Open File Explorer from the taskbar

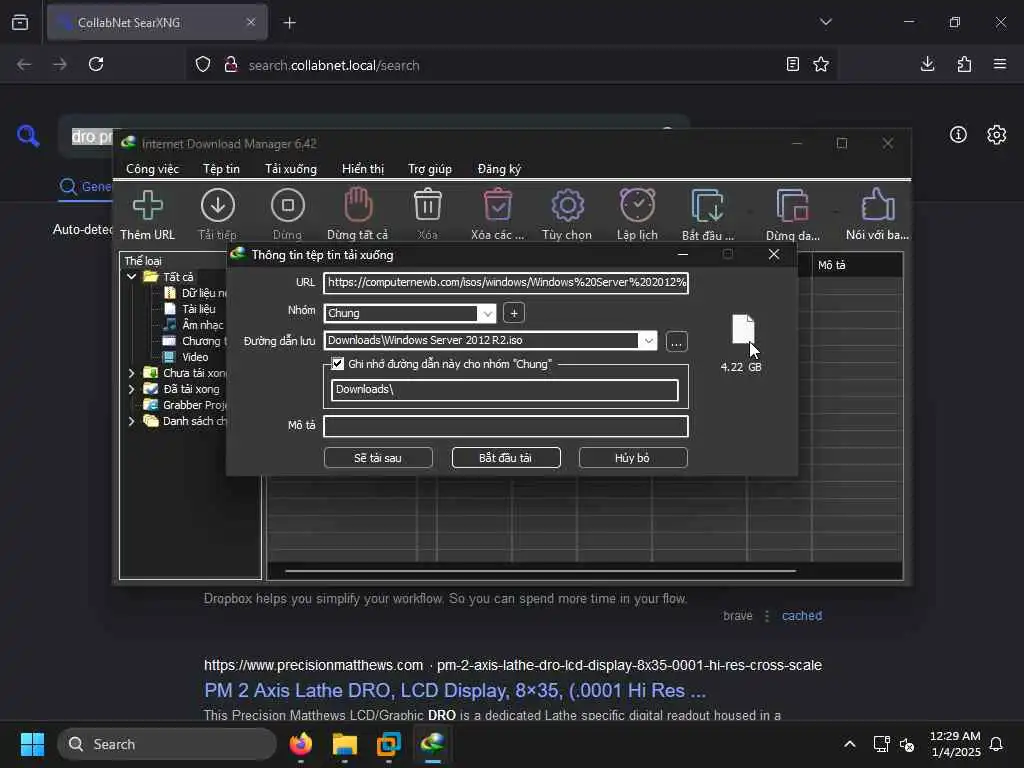(x=345, y=744)
